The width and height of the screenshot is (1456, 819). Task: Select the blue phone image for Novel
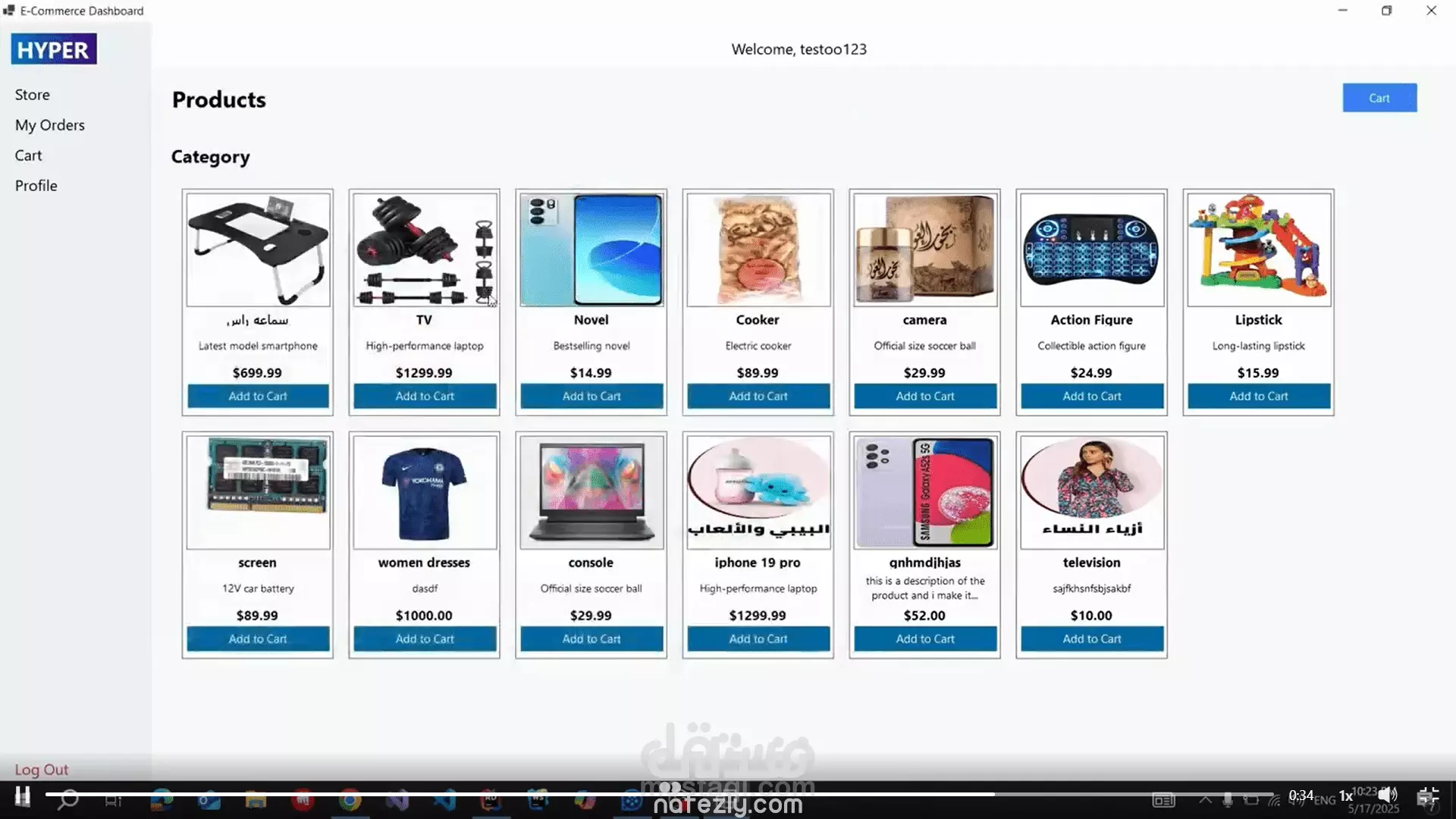tap(592, 249)
